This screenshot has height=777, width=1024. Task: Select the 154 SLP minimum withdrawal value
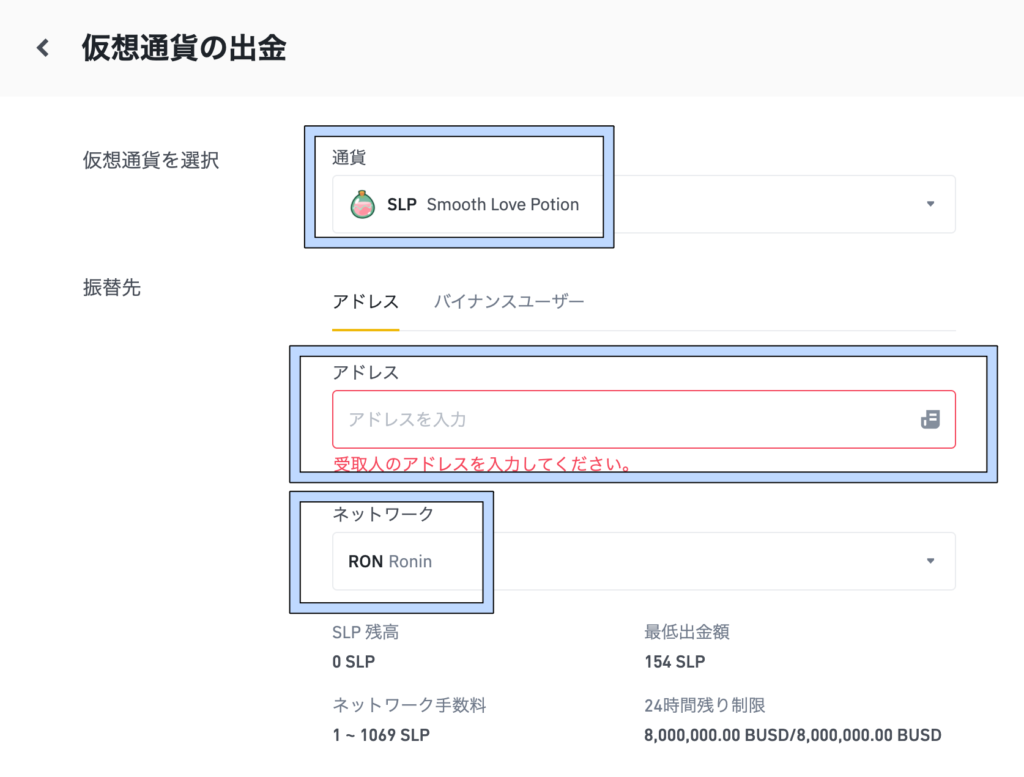(x=675, y=662)
